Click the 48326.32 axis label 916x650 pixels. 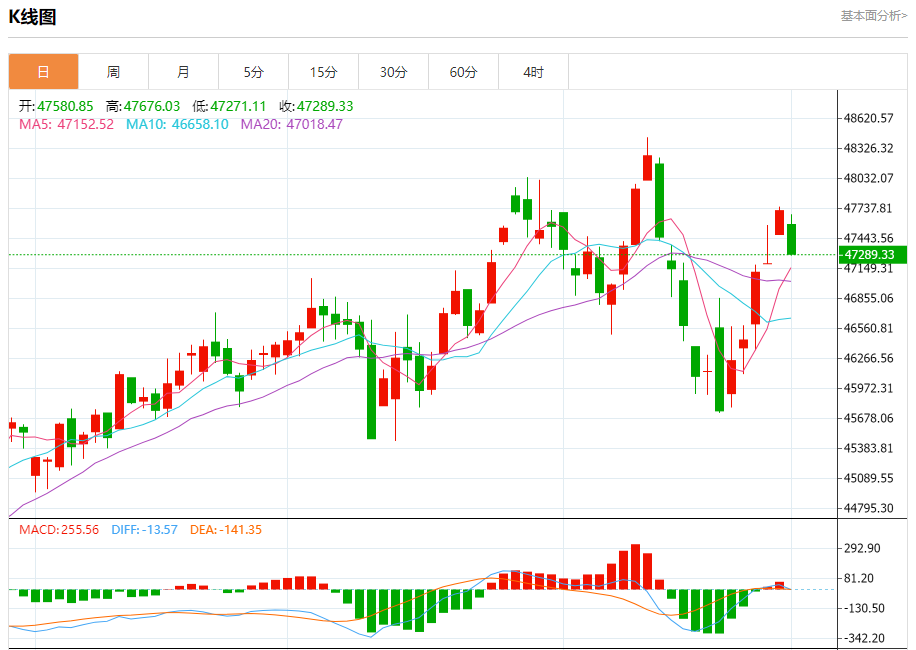click(x=869, y=148)
